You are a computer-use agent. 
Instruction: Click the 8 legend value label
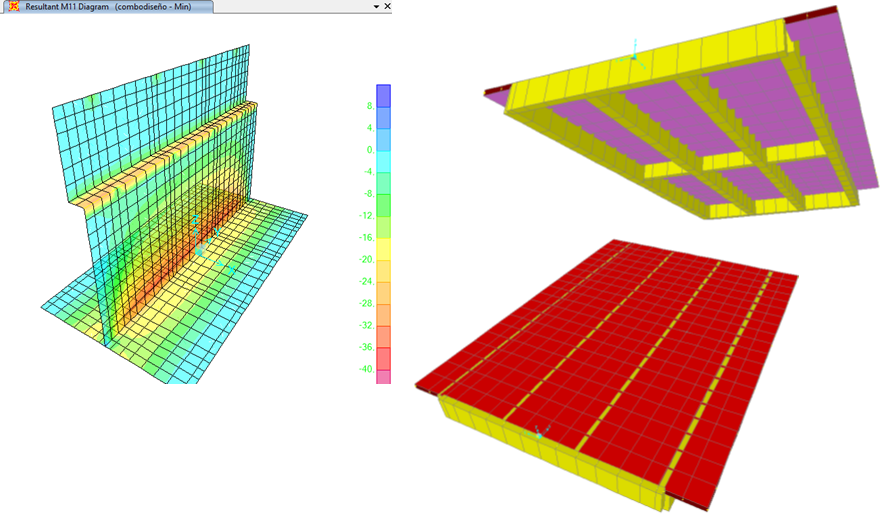(x=370, y=105)
